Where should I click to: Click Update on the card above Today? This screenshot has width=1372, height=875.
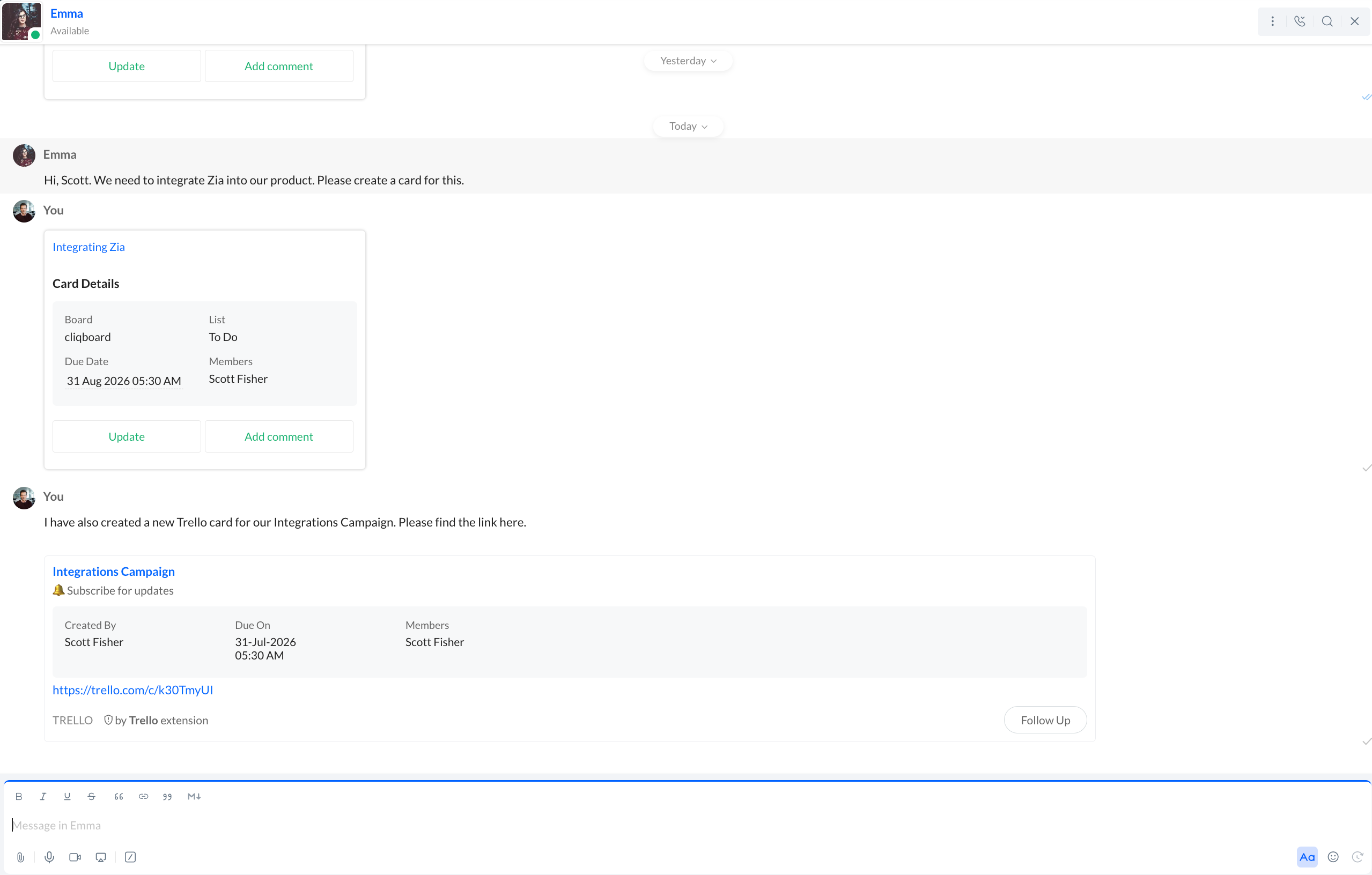(127, 66)
